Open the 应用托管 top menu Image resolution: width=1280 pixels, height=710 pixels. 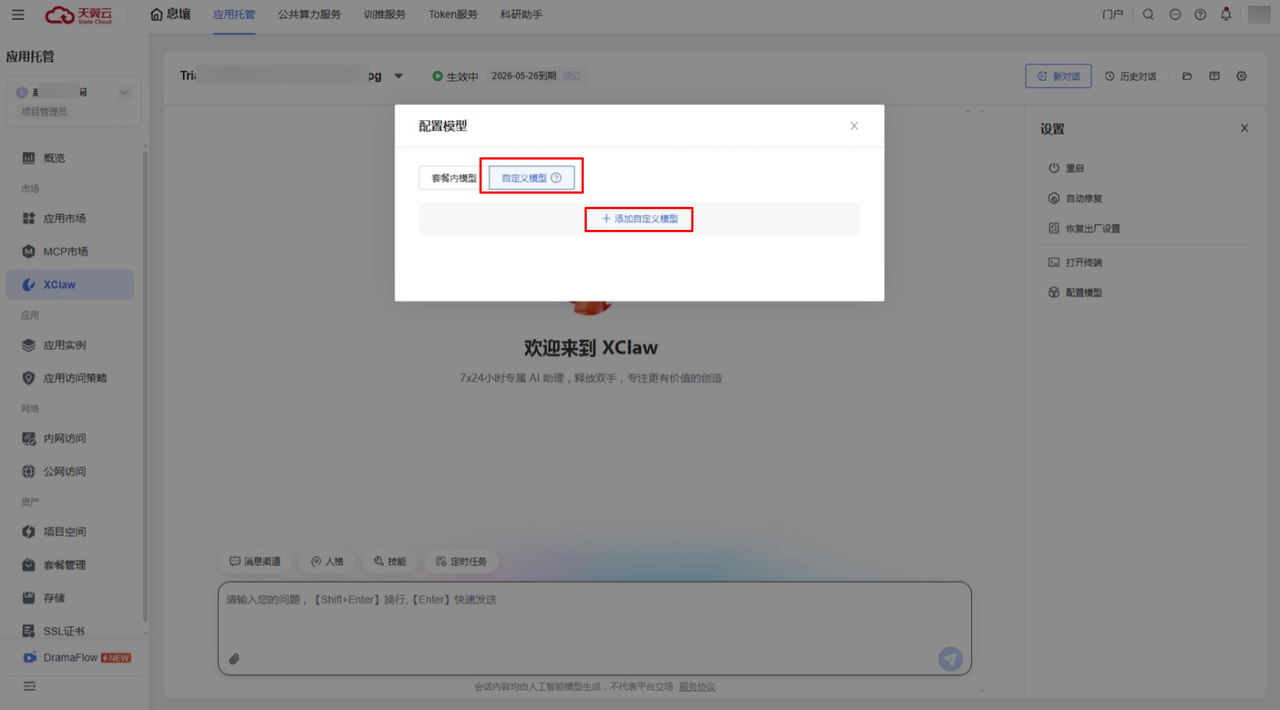pyautogui.click(x=234, y=15)
